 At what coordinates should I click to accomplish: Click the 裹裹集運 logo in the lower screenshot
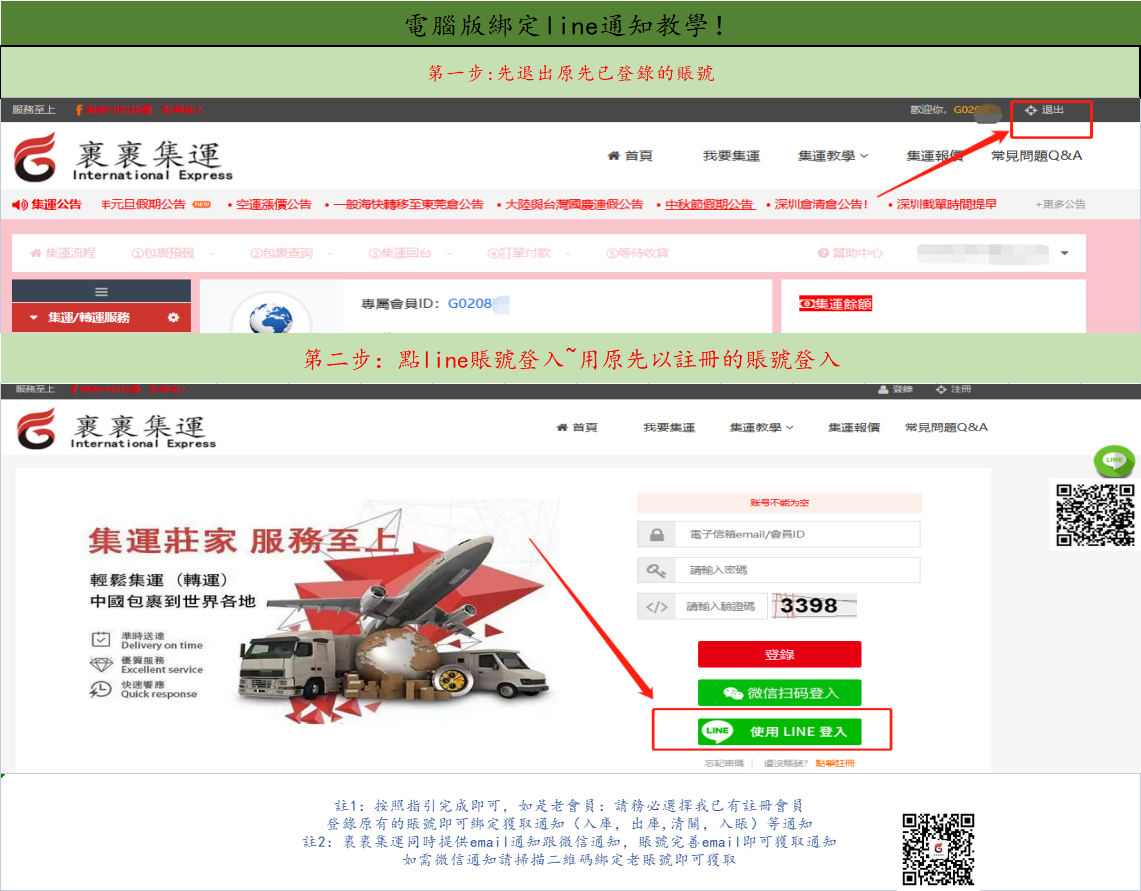[116, 429]
